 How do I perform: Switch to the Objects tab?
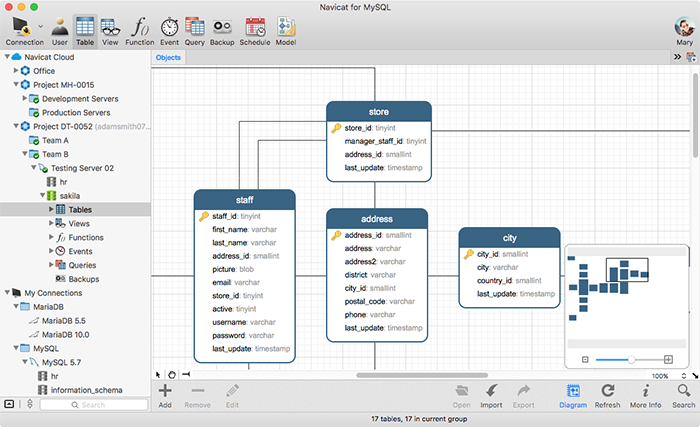(x=168, y=58)
